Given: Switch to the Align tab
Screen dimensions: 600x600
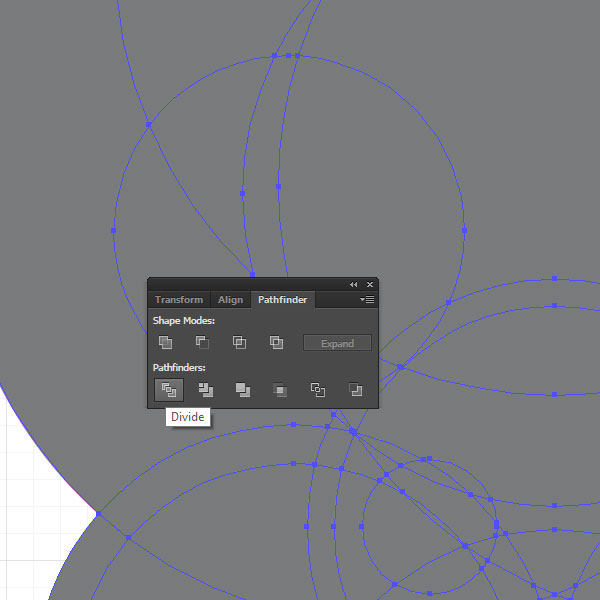Looking at the screenshot, I should click(230, 300).
